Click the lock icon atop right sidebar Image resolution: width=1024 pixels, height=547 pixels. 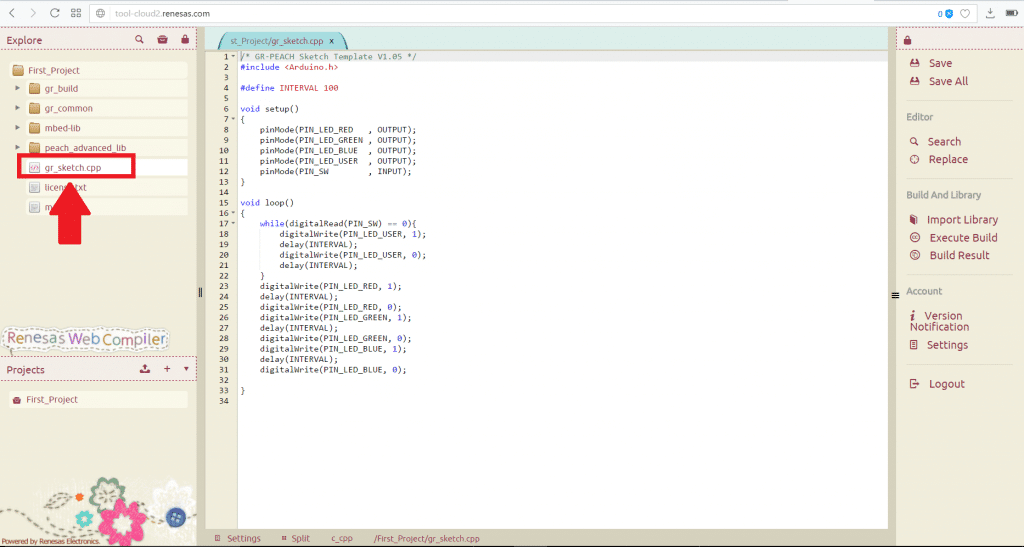pyautogui.click(x=907, y=40)
